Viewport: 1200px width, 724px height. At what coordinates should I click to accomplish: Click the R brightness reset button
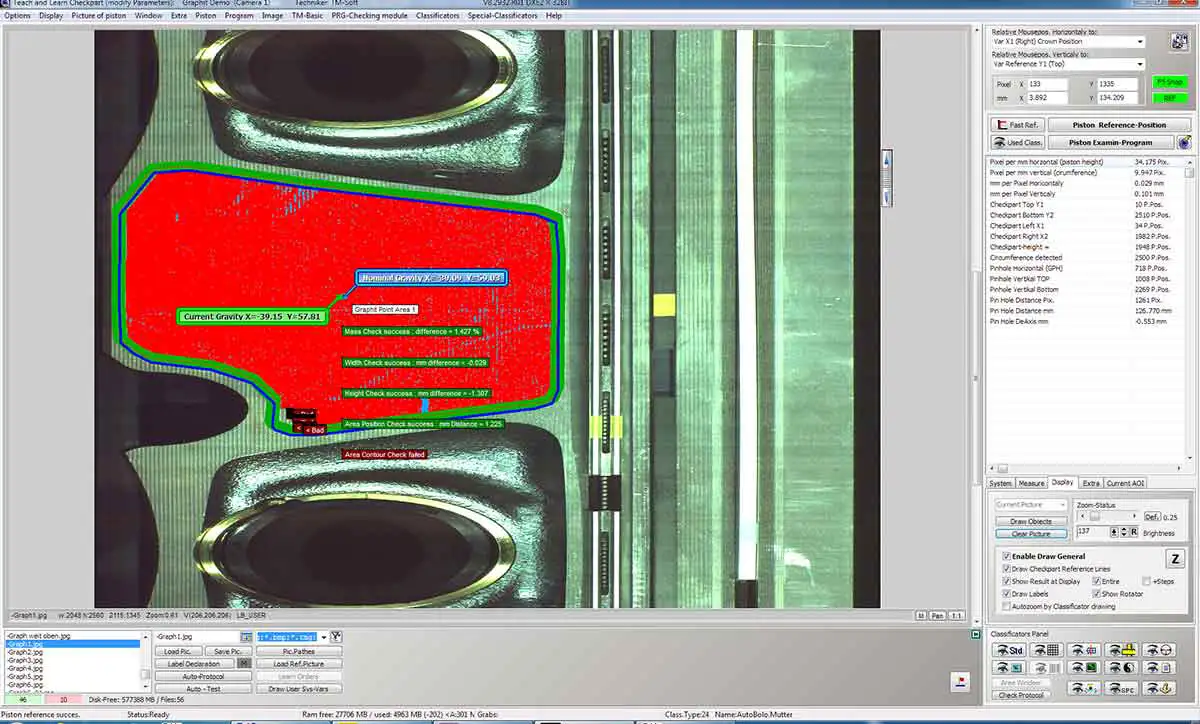click(x=1134, y=532)
